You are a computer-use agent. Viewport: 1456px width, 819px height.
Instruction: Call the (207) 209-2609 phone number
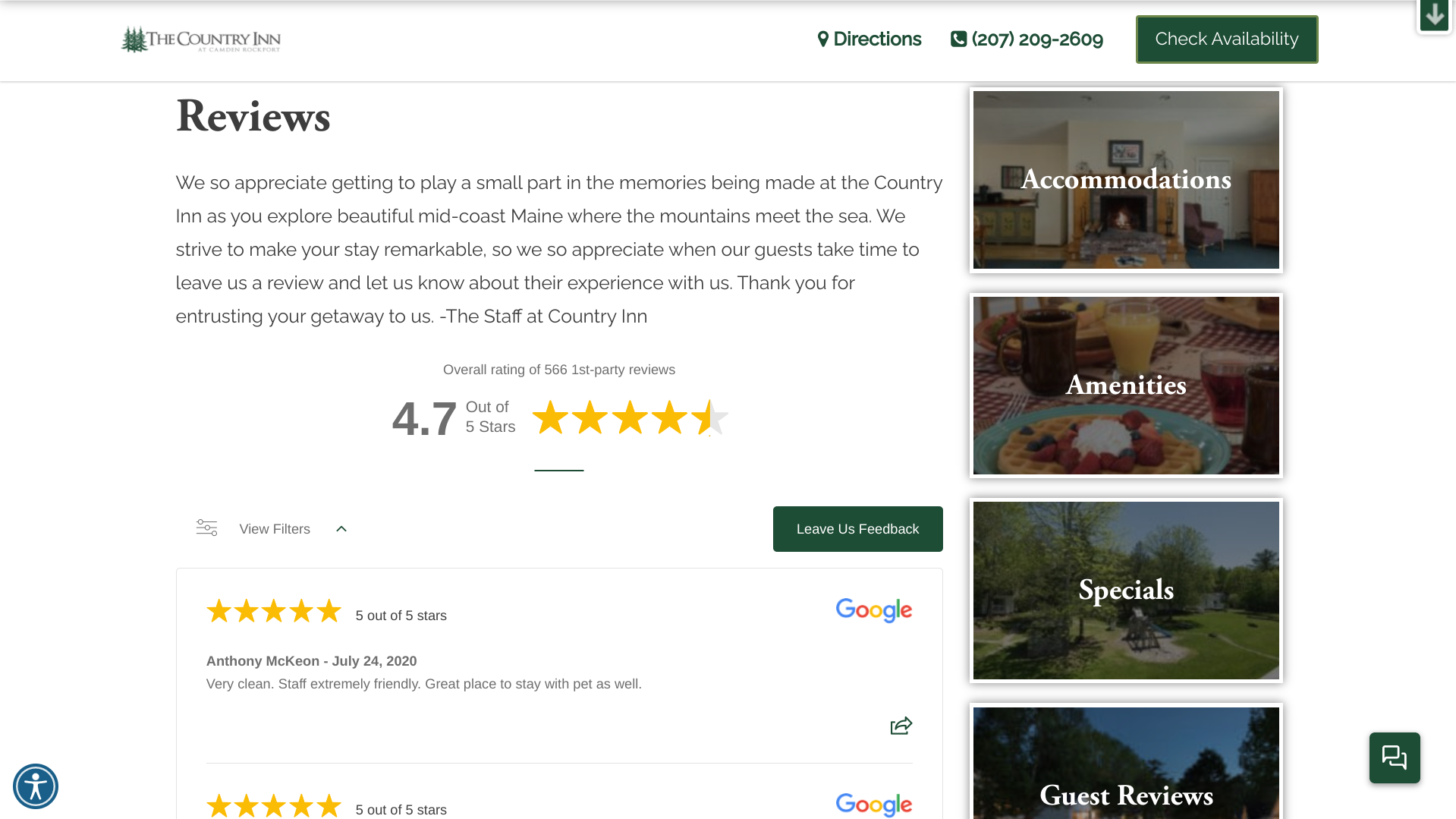pyautogui.click(x=1027, y=39)
